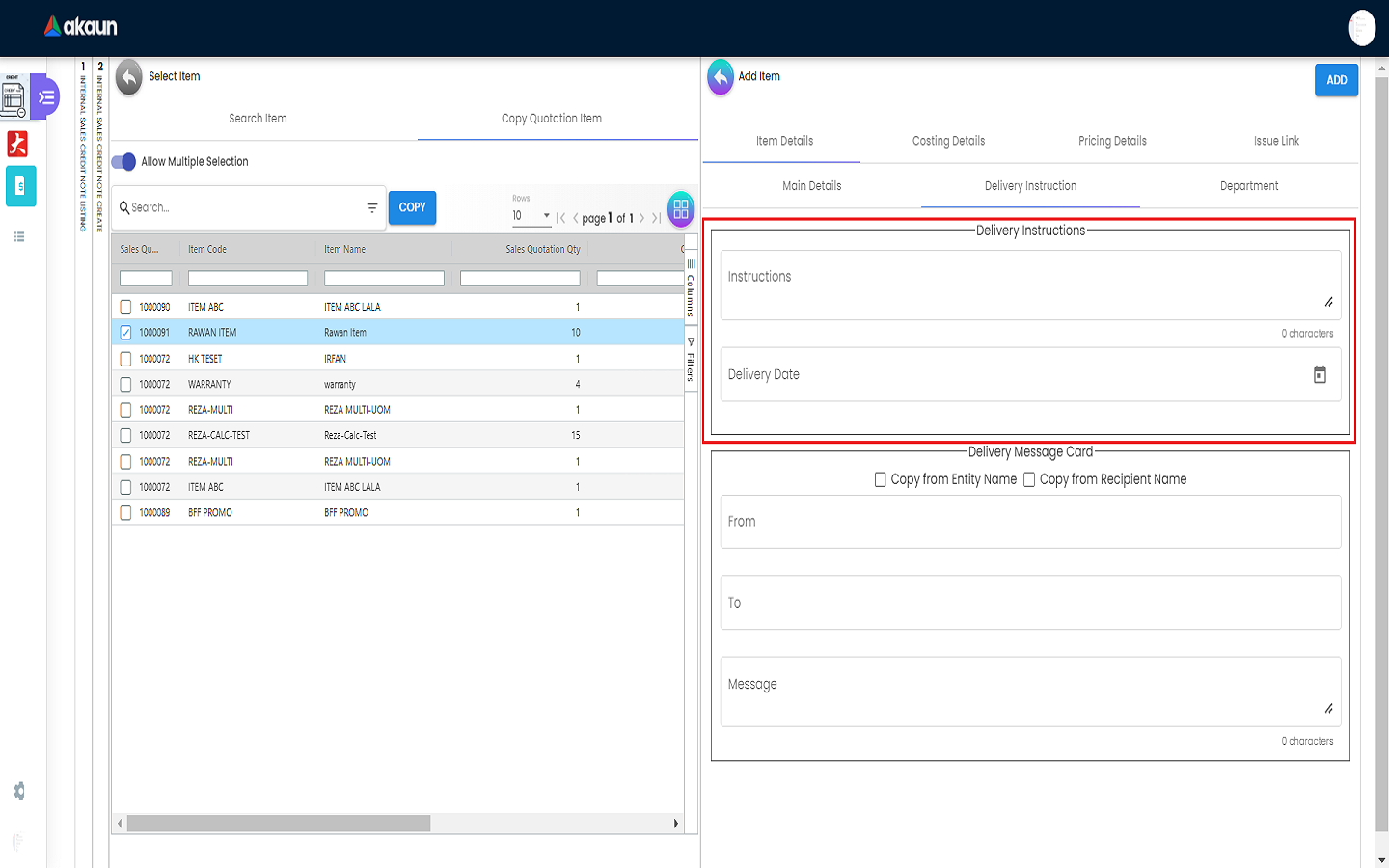Open the red PDF app in sidebar

tap(17, 144)
